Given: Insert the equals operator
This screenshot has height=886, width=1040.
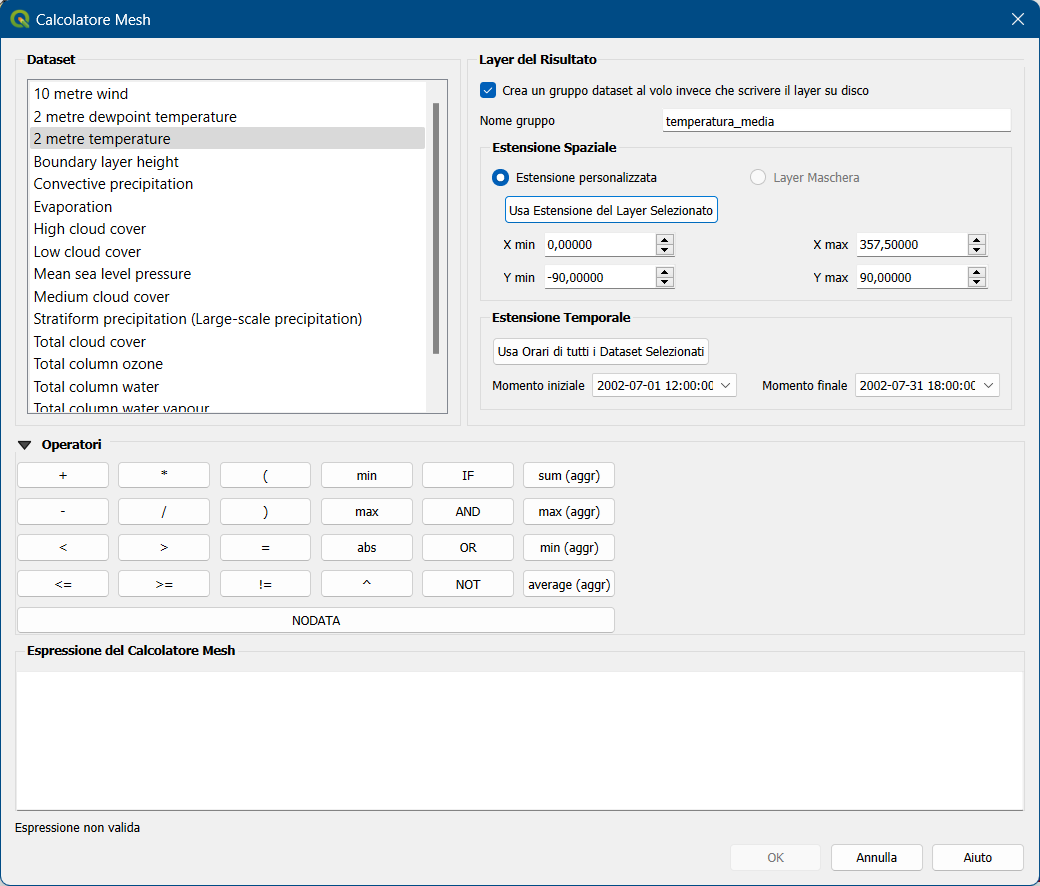Looking at the screenshot, I should coord(265,548).
